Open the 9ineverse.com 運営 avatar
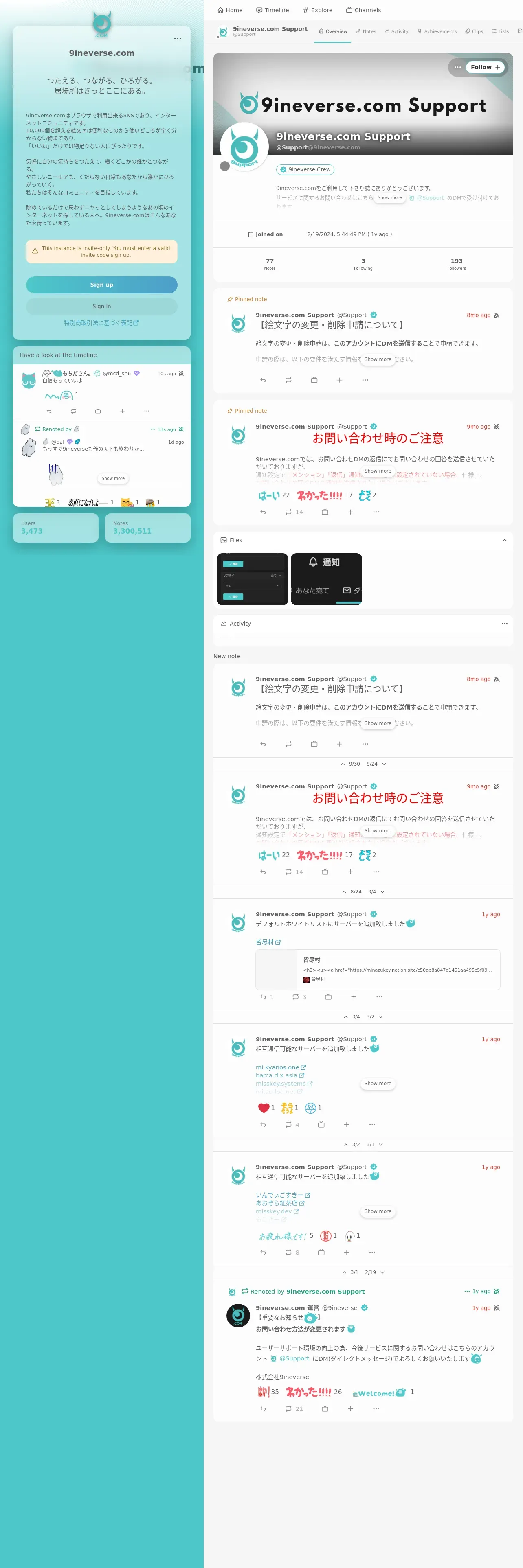This screenshot has height=1568, width=523. point(238,1316)
